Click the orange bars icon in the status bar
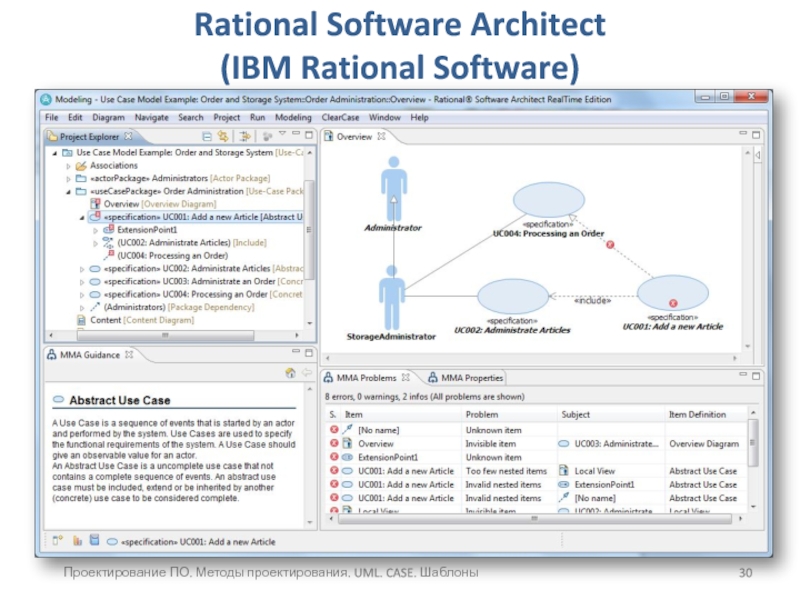 [78, 540]
